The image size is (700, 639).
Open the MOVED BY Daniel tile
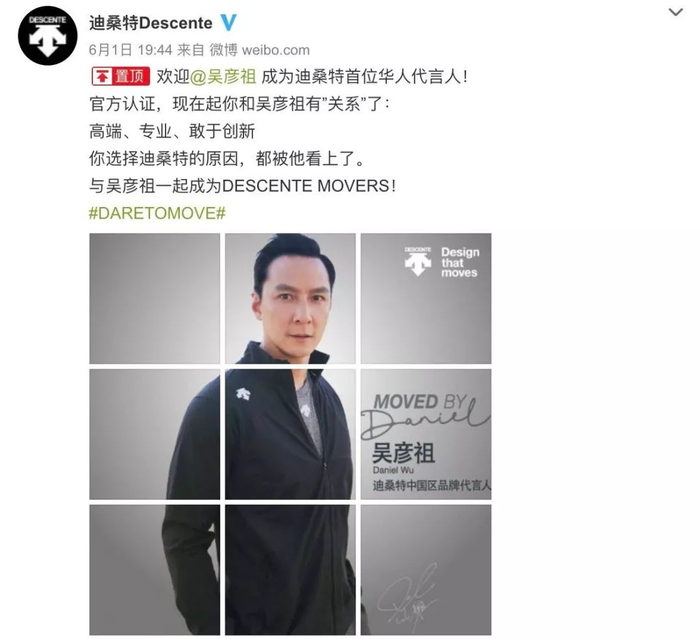click(426, 434)
